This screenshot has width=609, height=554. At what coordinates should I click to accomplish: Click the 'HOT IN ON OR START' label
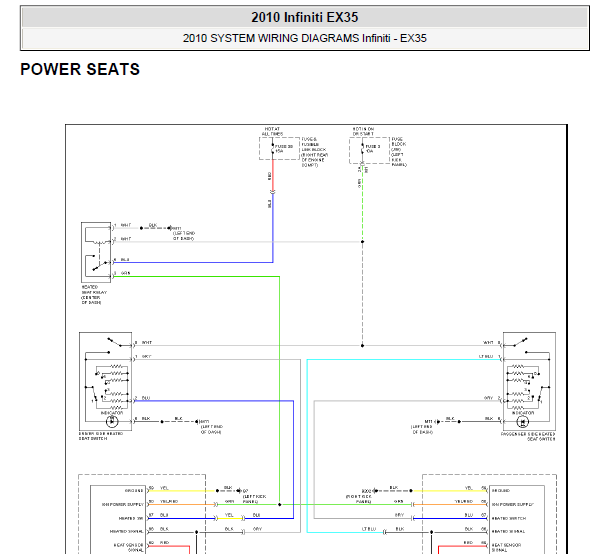pyautogui.click(x=363, y=131)
